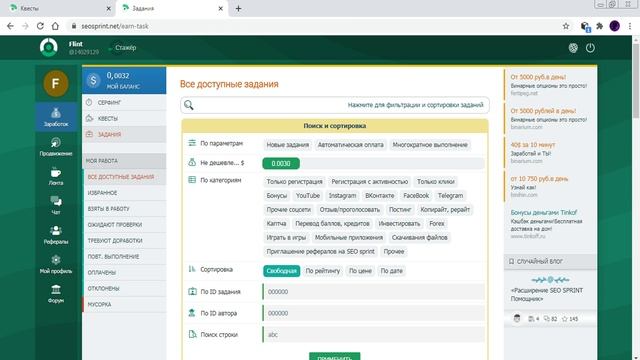Viewport: 640px width, 360px height.
Task: Open the Рефералы sidebar section
Action: pyautogui.click(x=56, y=235)
